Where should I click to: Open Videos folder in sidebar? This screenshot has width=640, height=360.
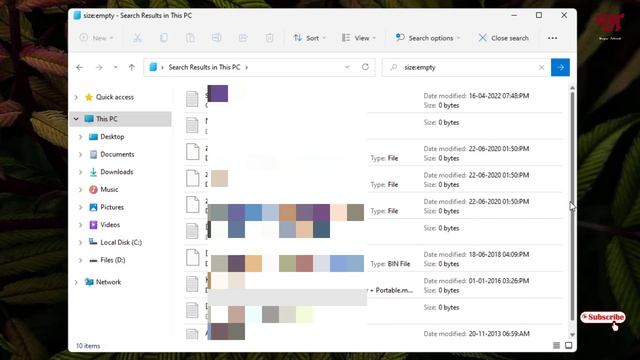[110, 224]
